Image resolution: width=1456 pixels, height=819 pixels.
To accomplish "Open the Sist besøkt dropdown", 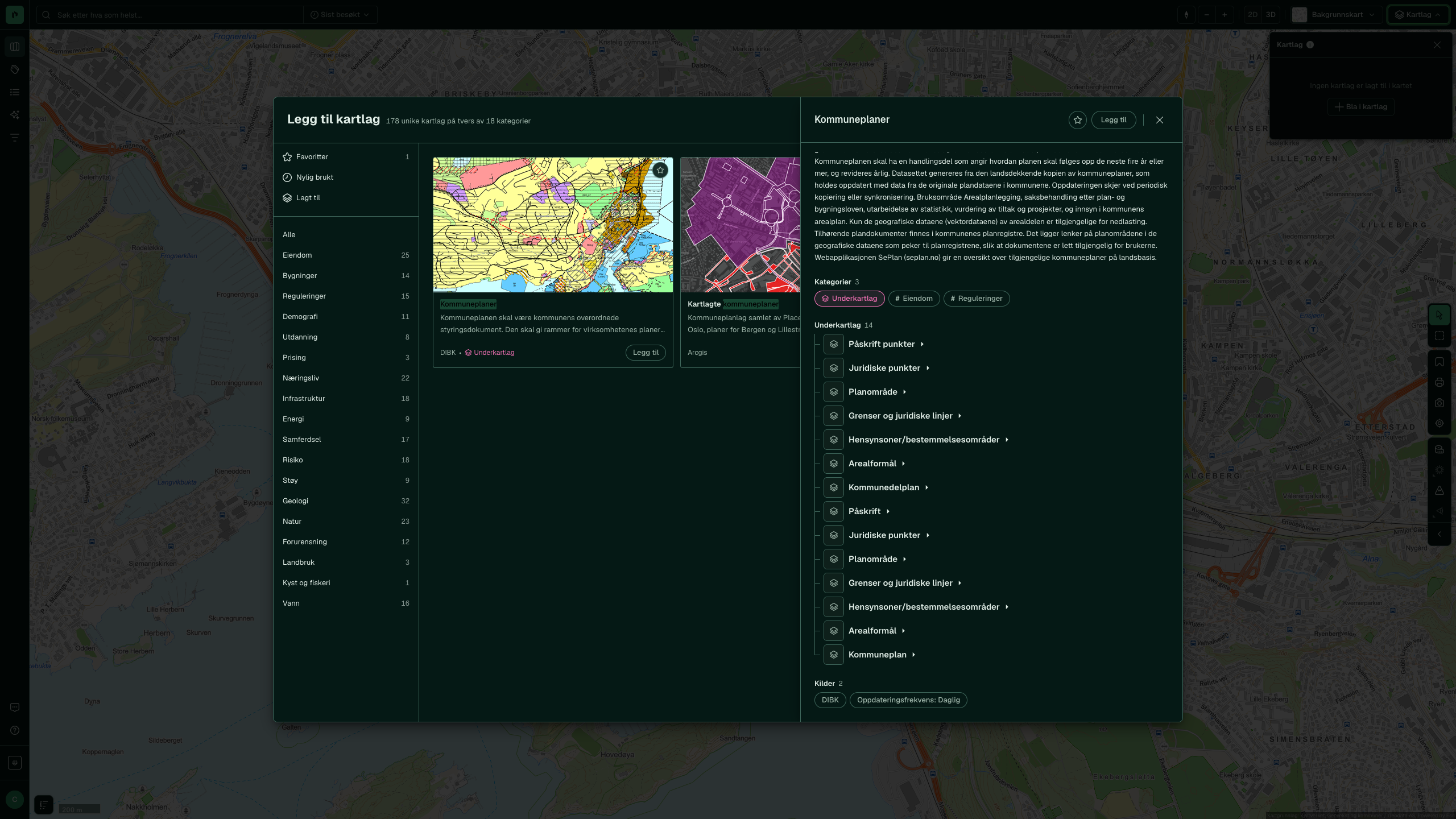I will pos(340,15).
